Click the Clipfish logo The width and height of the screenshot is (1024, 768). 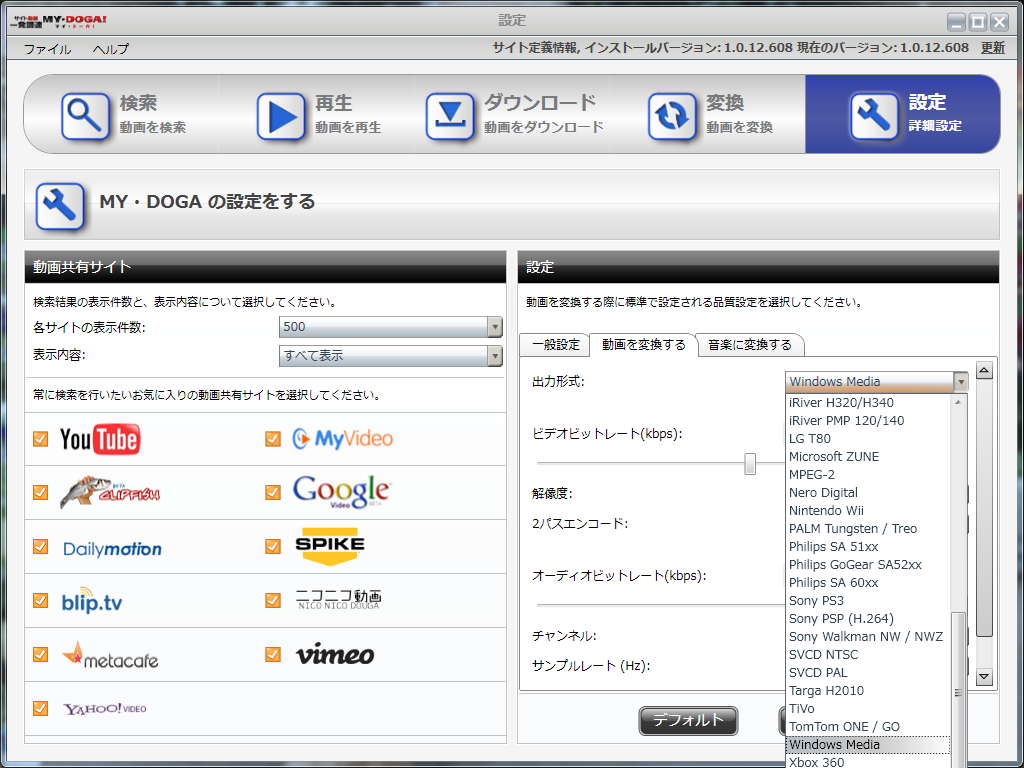[110, 492]
